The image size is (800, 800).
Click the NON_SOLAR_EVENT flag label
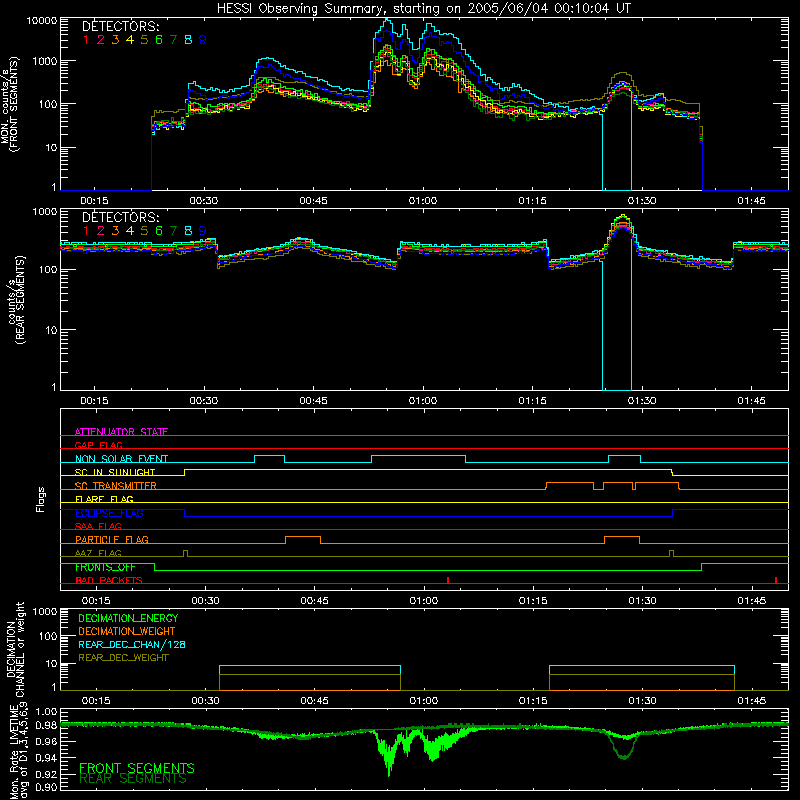coord(121,459)
